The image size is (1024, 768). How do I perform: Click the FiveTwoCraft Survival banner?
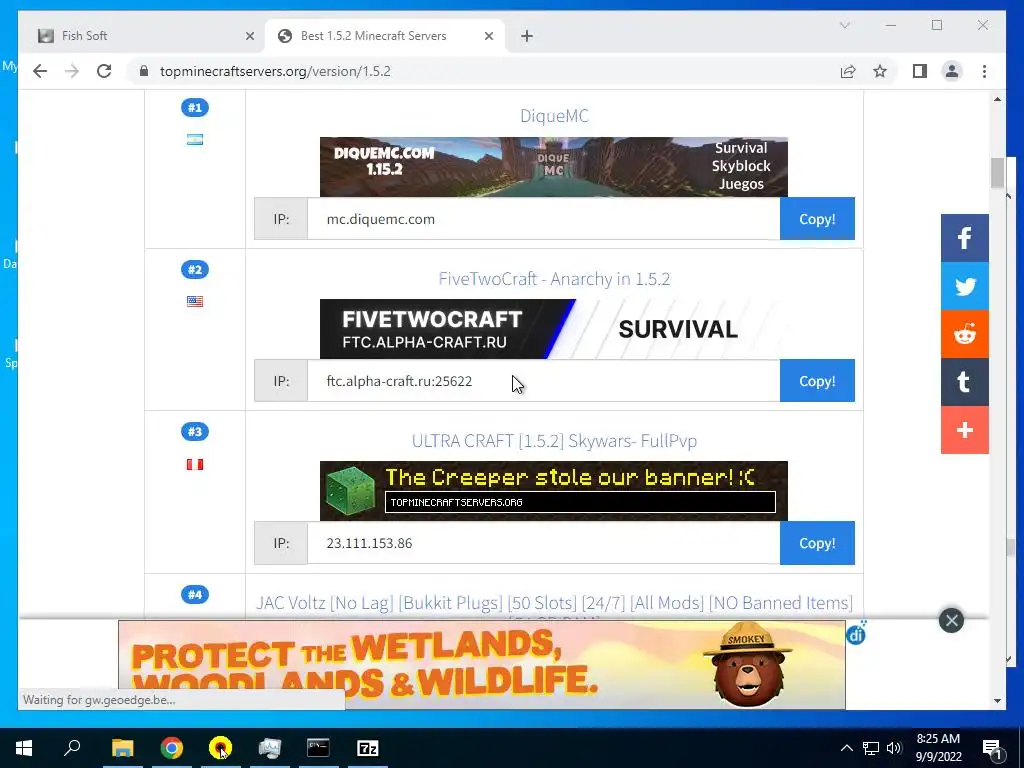(x=554, y=328)
